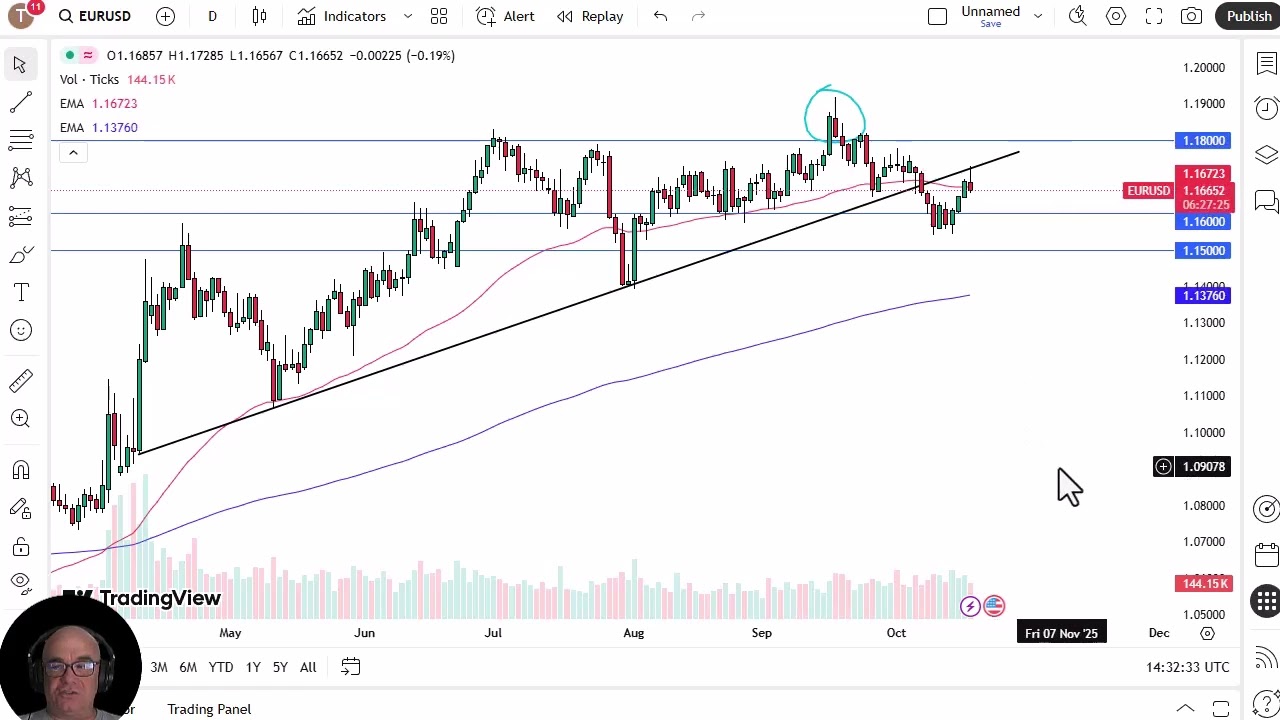Collapse the indicator legend chevron
This screenshot has width=1280, height=720.
(x=73, y=152)
